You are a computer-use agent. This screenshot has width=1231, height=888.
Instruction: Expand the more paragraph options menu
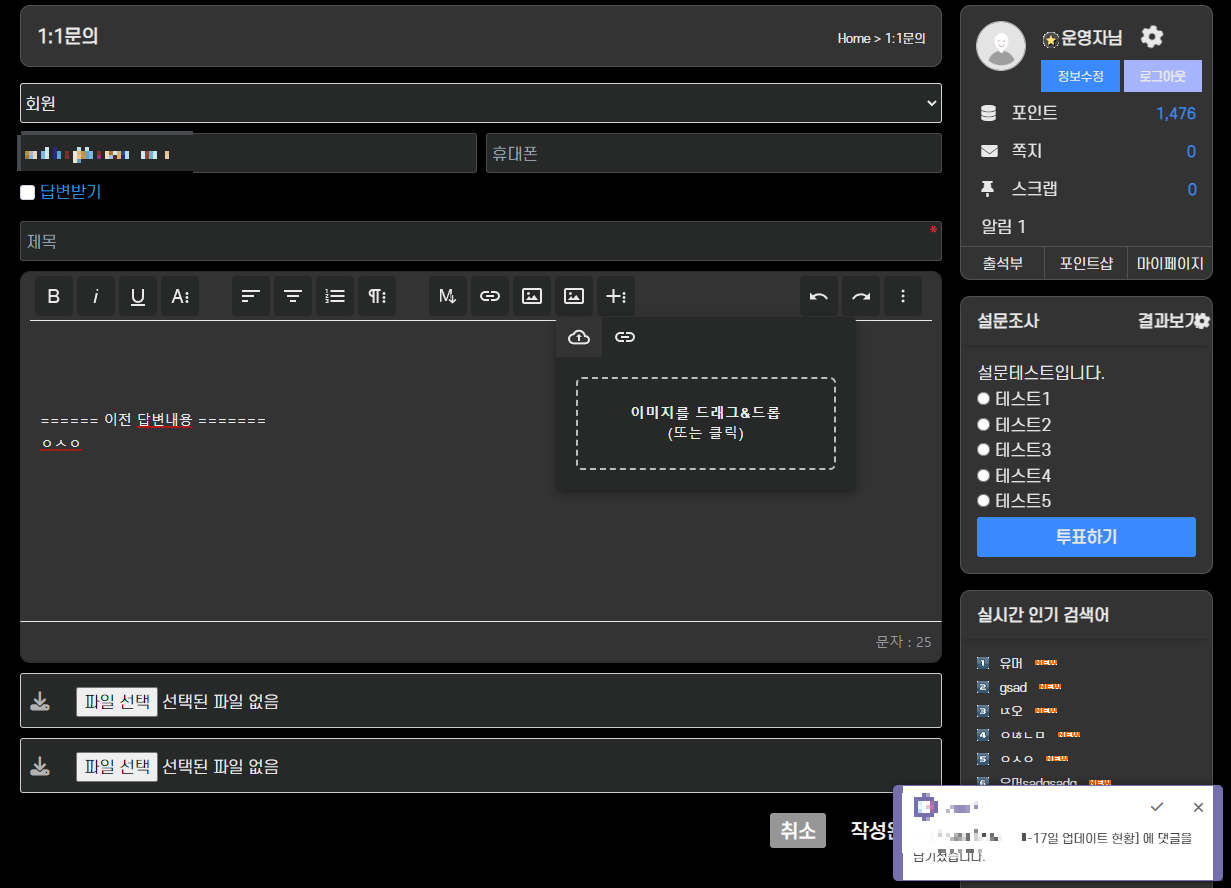coord(377,296)
